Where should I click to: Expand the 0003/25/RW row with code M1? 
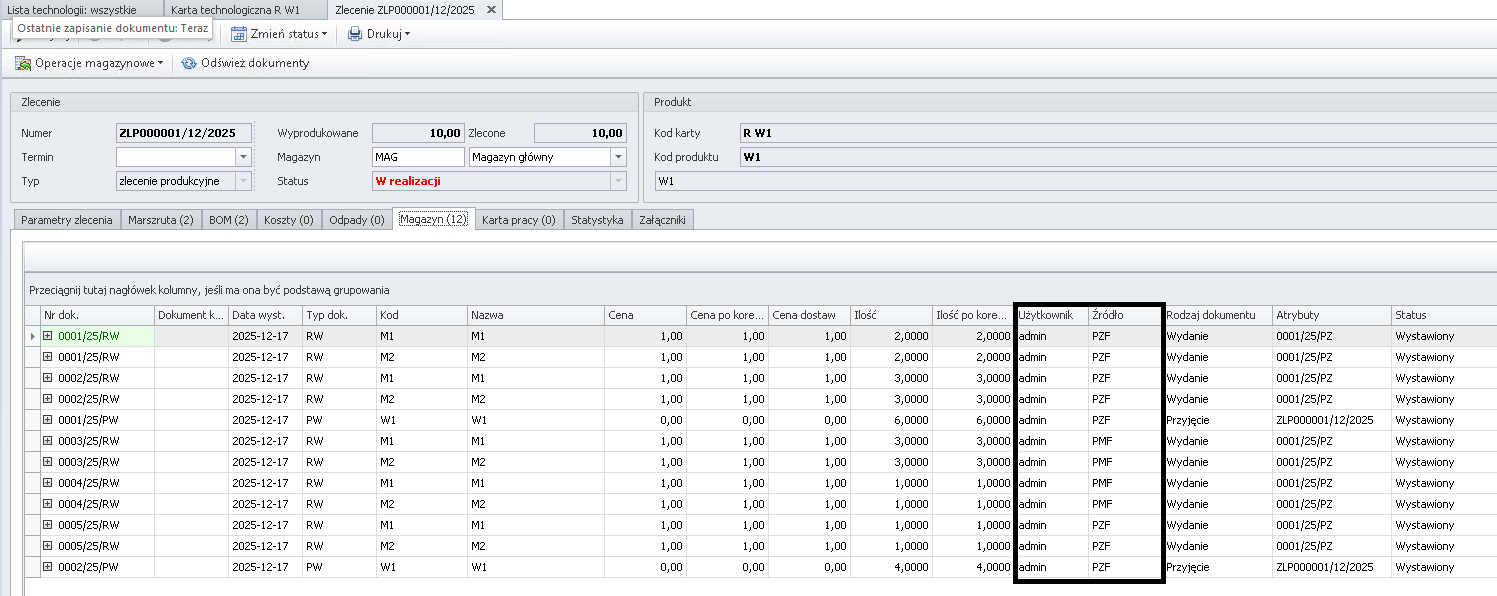point(47,441)
